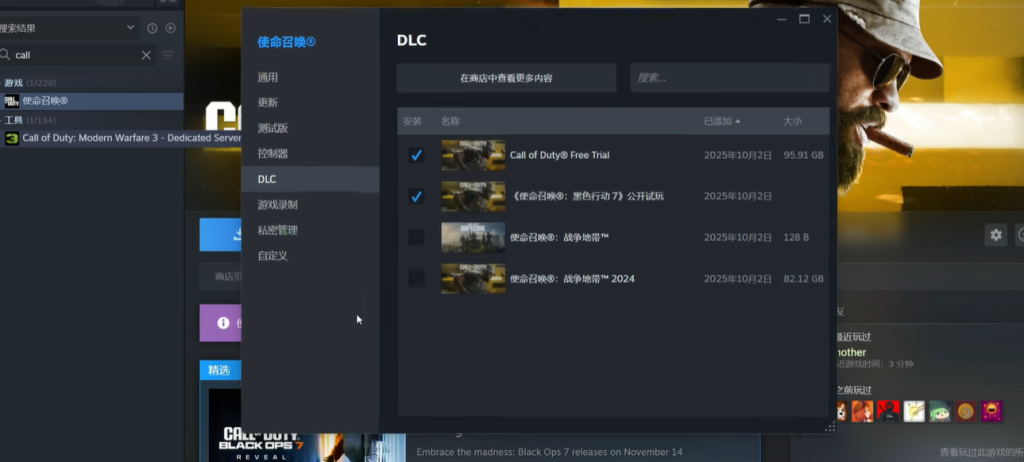Image resolution: width=1024 pixels, height=462 pixels.
Task: Click the 战争地带 DLC thumbnail image
Action: 473,237
